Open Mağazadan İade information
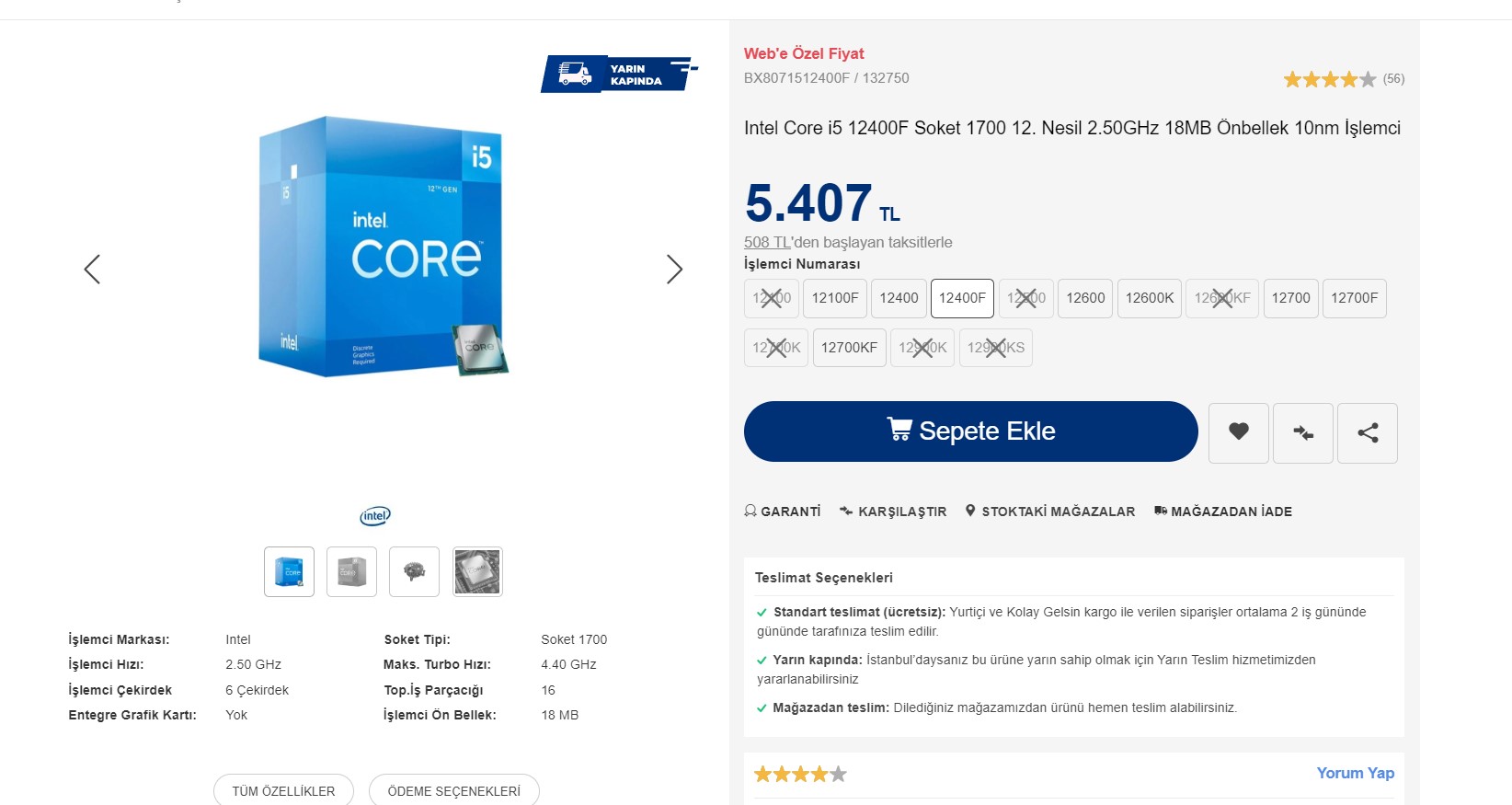 point(1223,512)
